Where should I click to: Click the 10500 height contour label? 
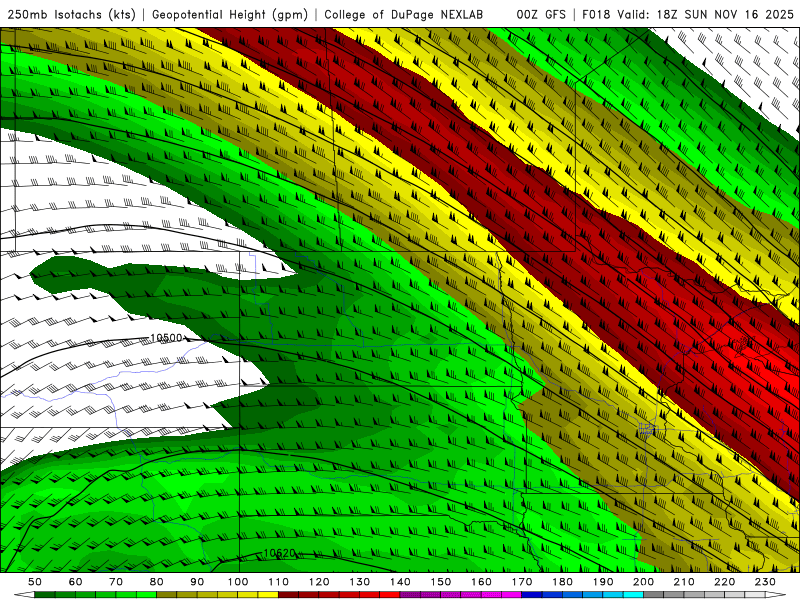click(166, 338)
